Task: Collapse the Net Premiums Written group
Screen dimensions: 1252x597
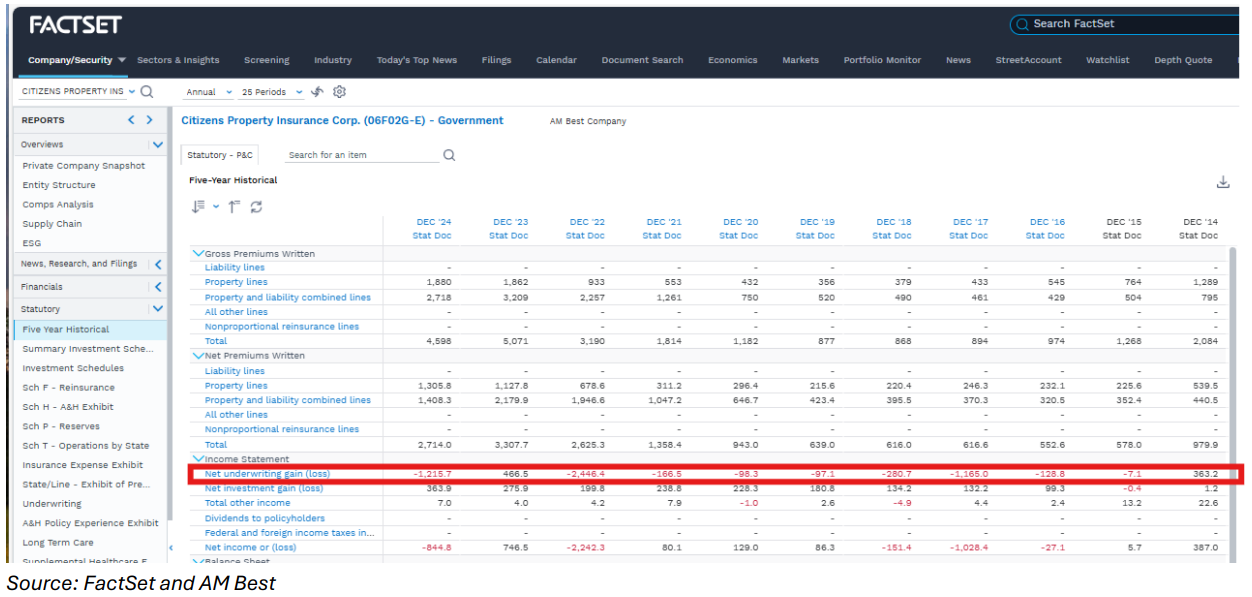Action: coord(198,355)
